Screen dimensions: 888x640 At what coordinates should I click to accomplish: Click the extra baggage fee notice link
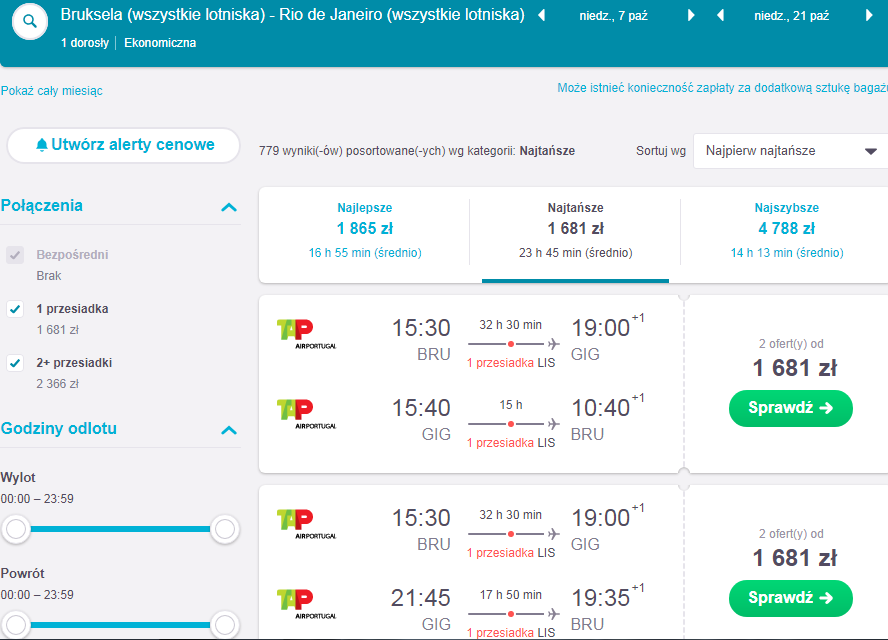(x=723, y=88)
